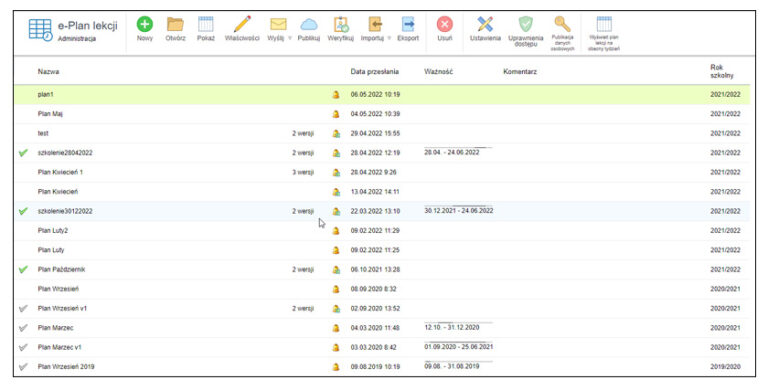This screenshot has height=390, width=768.
Task: Click the user icon in the plan1 row
Action: tap(336, 95)
